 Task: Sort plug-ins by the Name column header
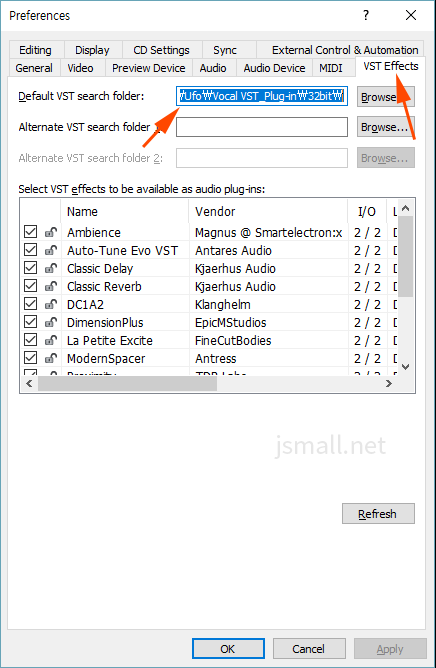click(x=124, y=211)
